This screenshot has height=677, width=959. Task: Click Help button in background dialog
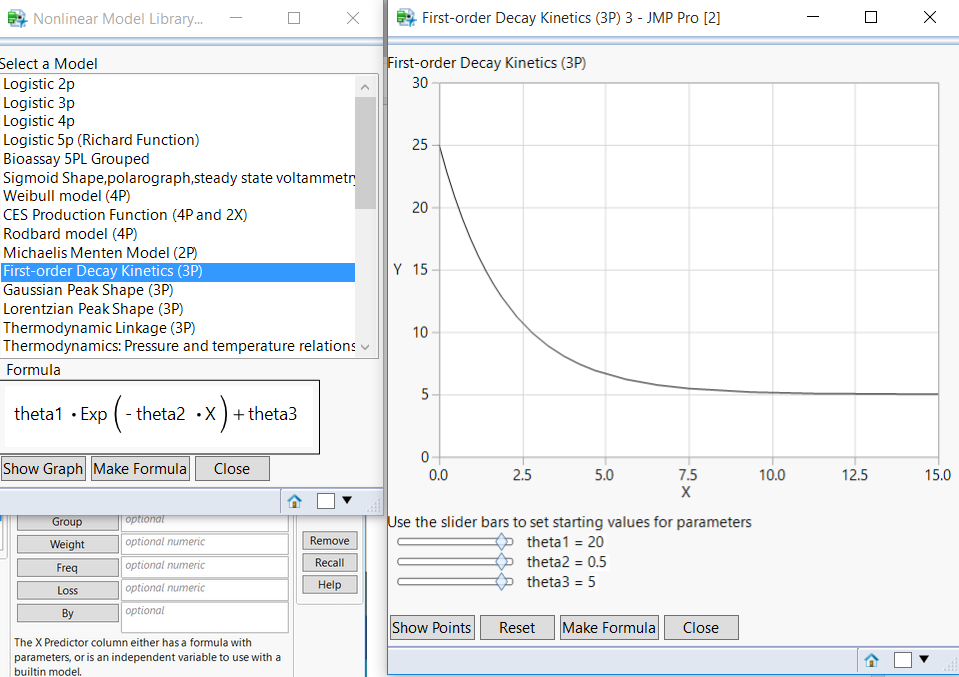pos(330,585)
